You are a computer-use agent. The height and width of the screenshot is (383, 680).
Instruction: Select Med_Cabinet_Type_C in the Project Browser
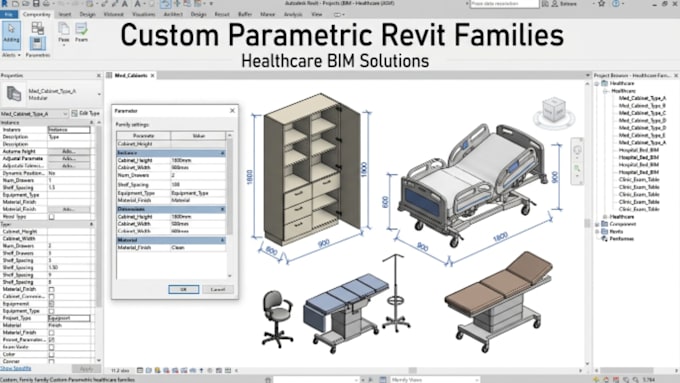coord(642,113)
